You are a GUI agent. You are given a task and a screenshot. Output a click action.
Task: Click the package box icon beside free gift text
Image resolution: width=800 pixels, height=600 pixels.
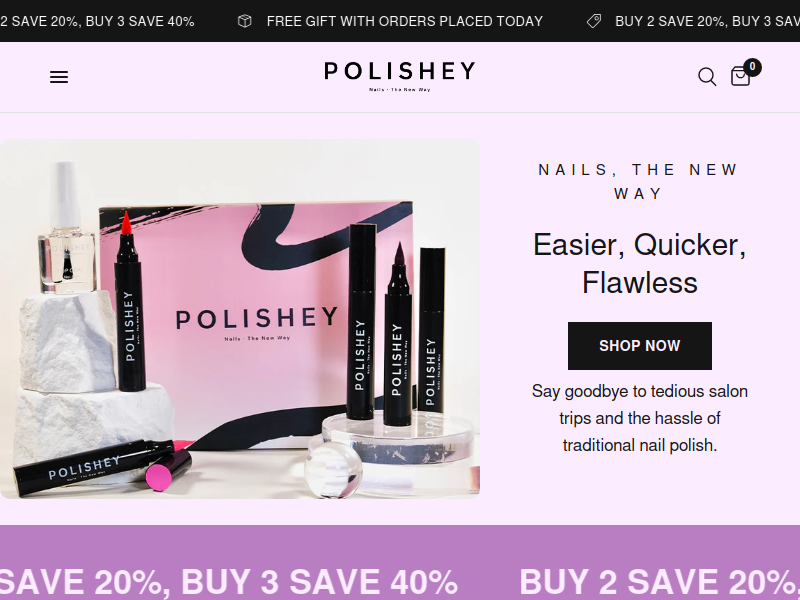click(x=245, y=21)
